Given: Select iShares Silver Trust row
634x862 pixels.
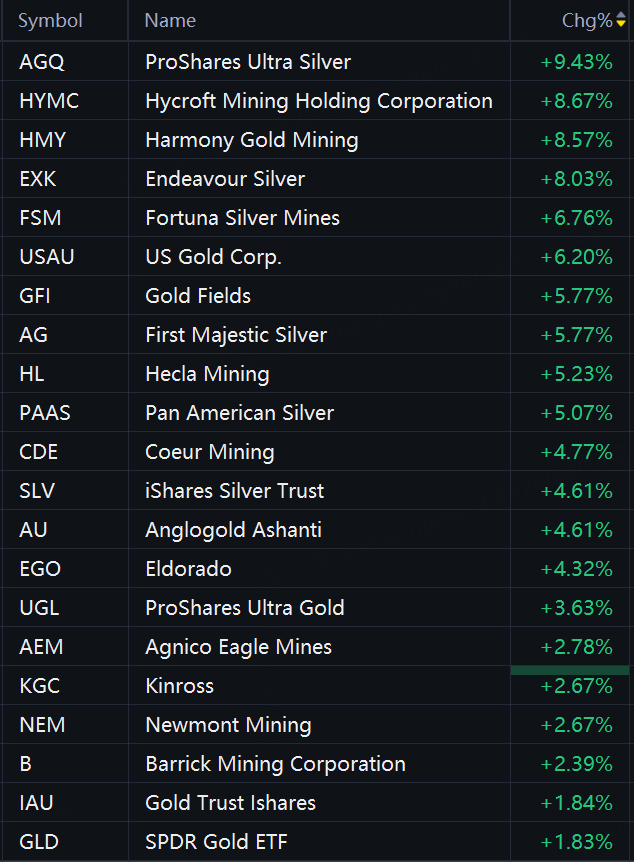Looking at the screenshot, I should 234,491.
